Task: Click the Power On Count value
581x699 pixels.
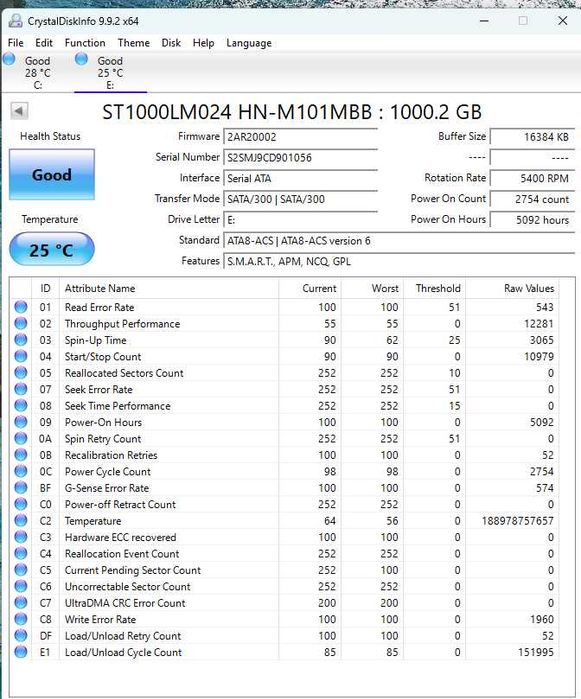Action: coord(532,199)
